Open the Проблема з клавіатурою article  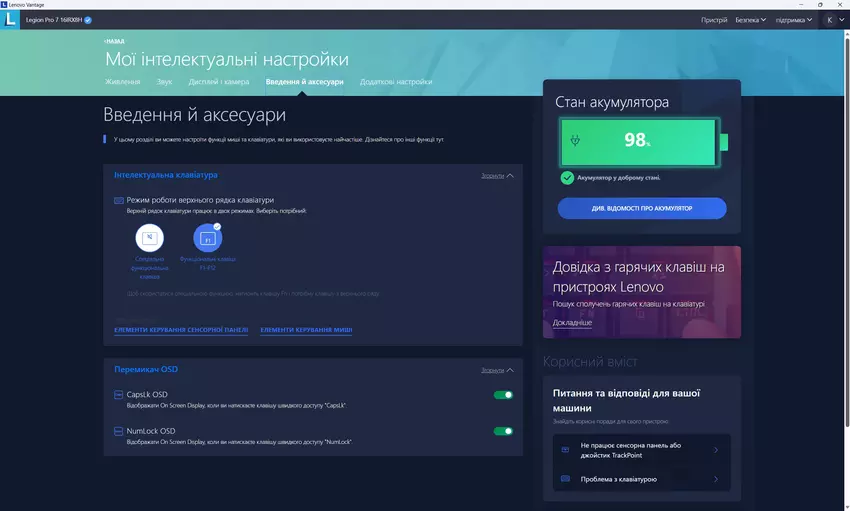[x=642, y=479]
